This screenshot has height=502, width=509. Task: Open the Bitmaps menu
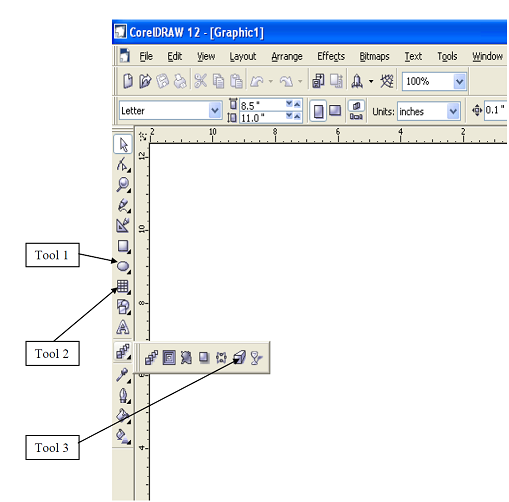click(x=374, y=57)
